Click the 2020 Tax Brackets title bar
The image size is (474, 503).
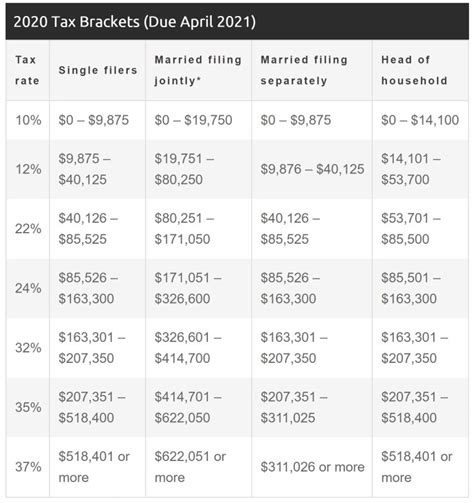point(237,22)
